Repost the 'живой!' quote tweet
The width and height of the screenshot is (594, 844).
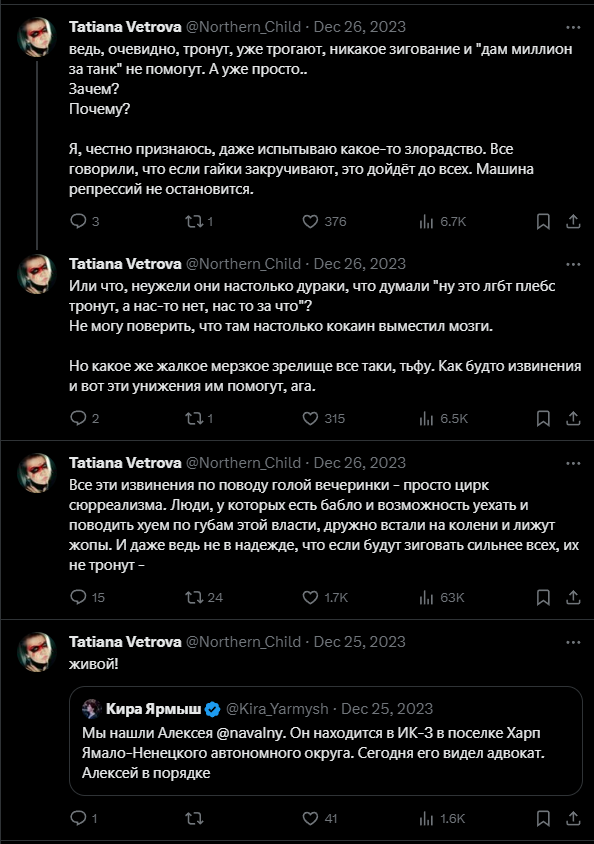pos(194,818)
